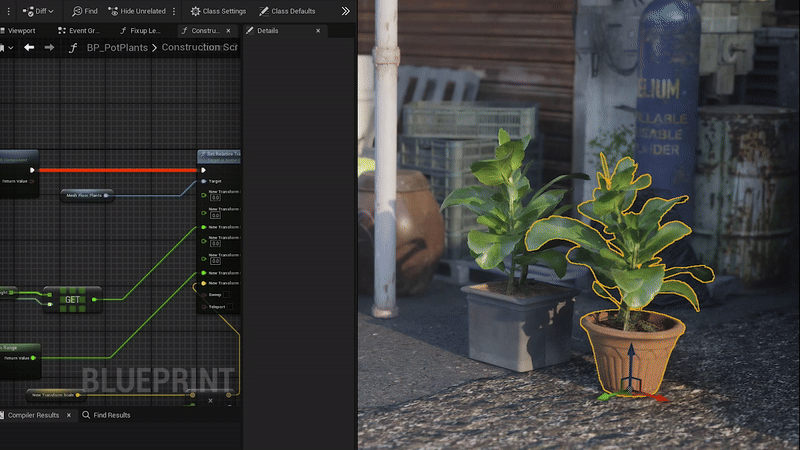Image resolution: width=800 pixels, height=450 pixels.
Task: Click the 0.0 field just below Target
Action: 215,198
